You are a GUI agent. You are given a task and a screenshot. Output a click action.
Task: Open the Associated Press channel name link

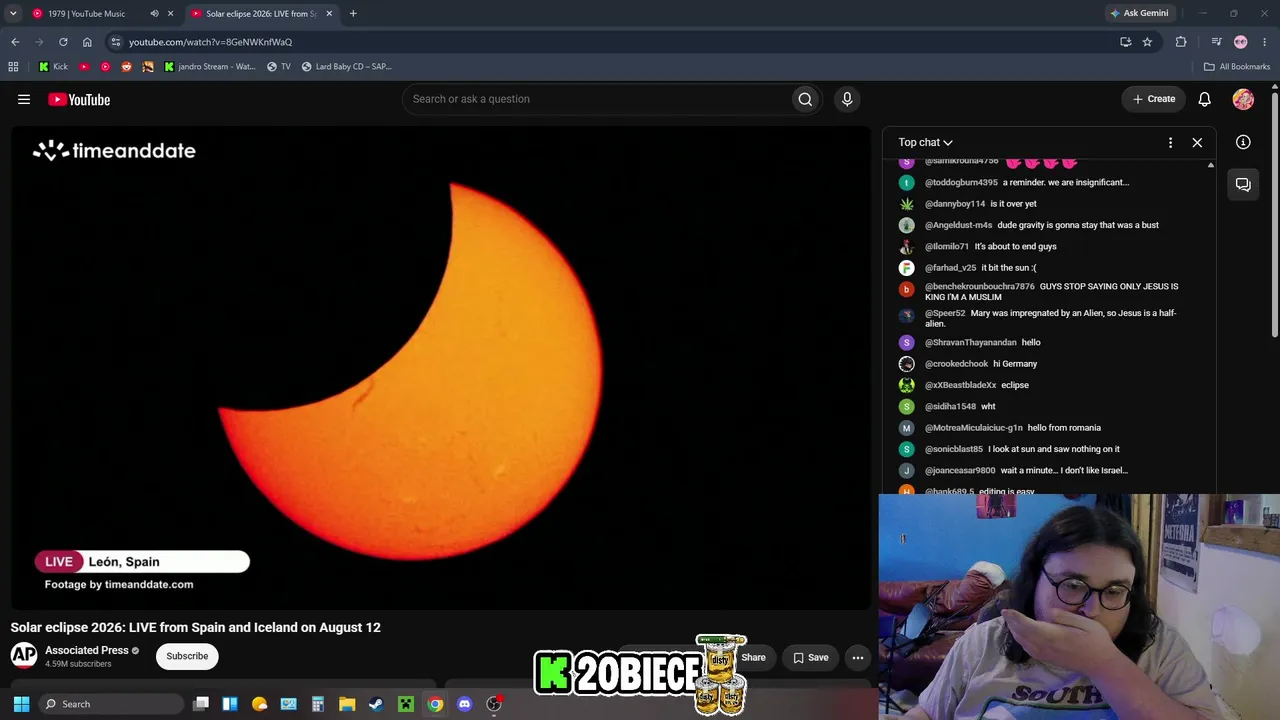pyautogui.click(x=87, y=650)
